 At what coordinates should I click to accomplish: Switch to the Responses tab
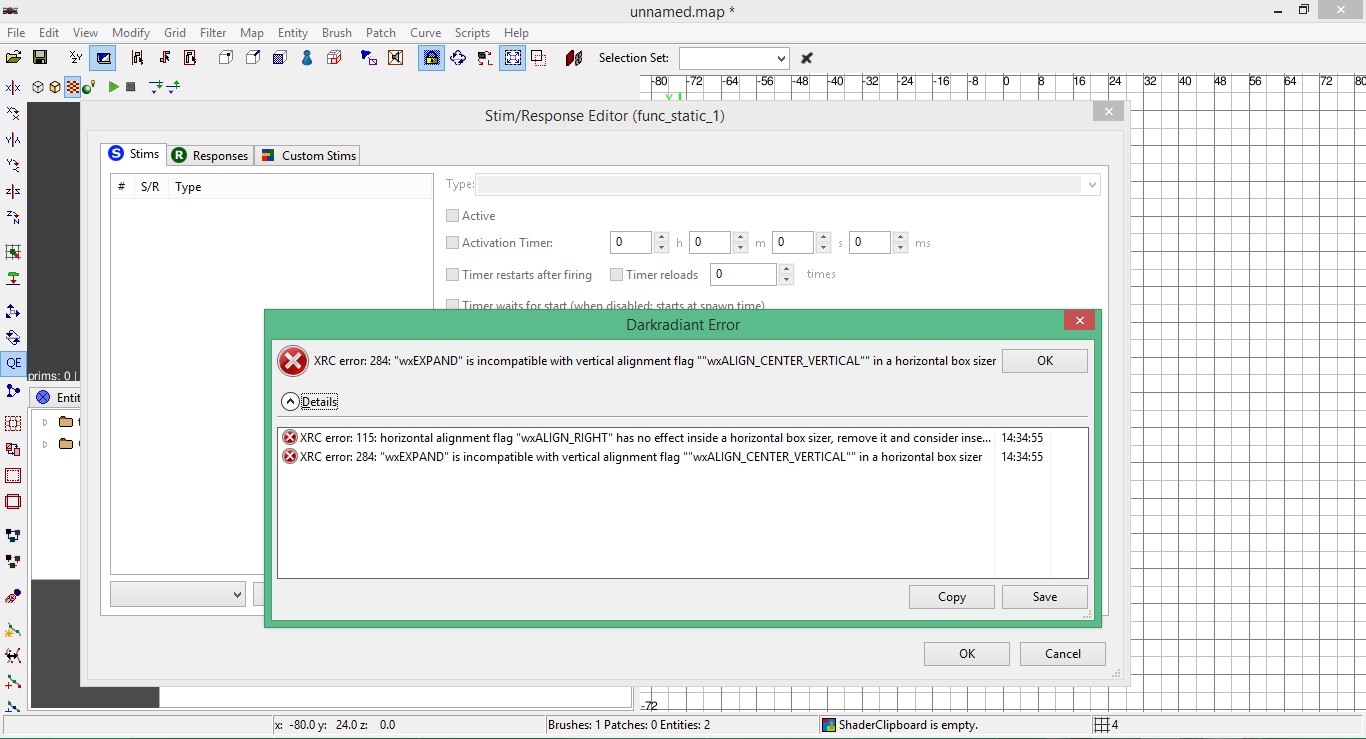[x=210, y=155]
